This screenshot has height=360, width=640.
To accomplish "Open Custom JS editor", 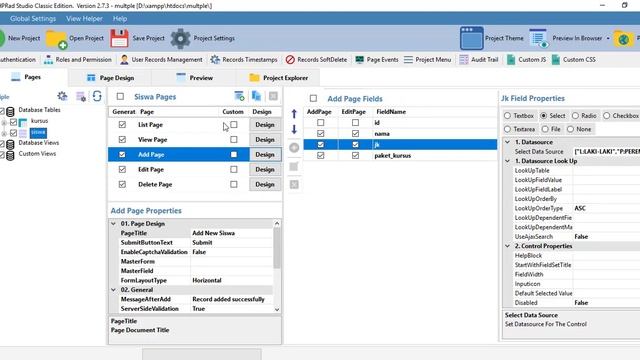I will [x=526, y=60].
